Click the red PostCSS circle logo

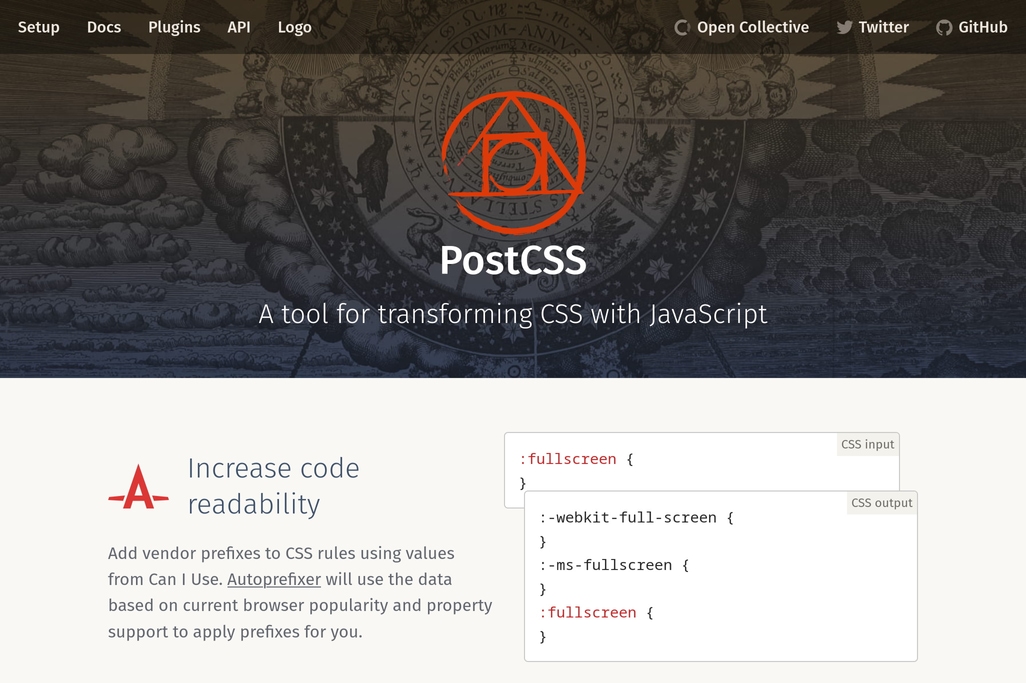(513, 162)
